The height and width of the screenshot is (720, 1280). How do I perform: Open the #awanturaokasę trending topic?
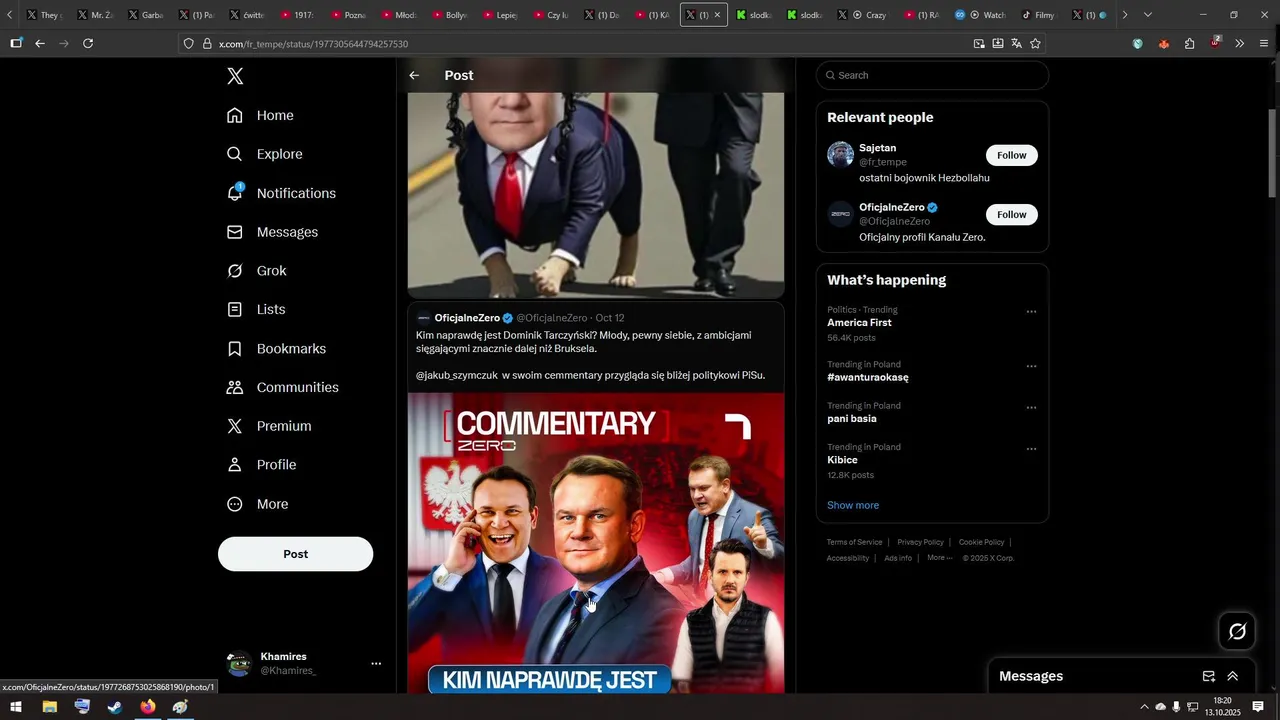coord(868,377)
